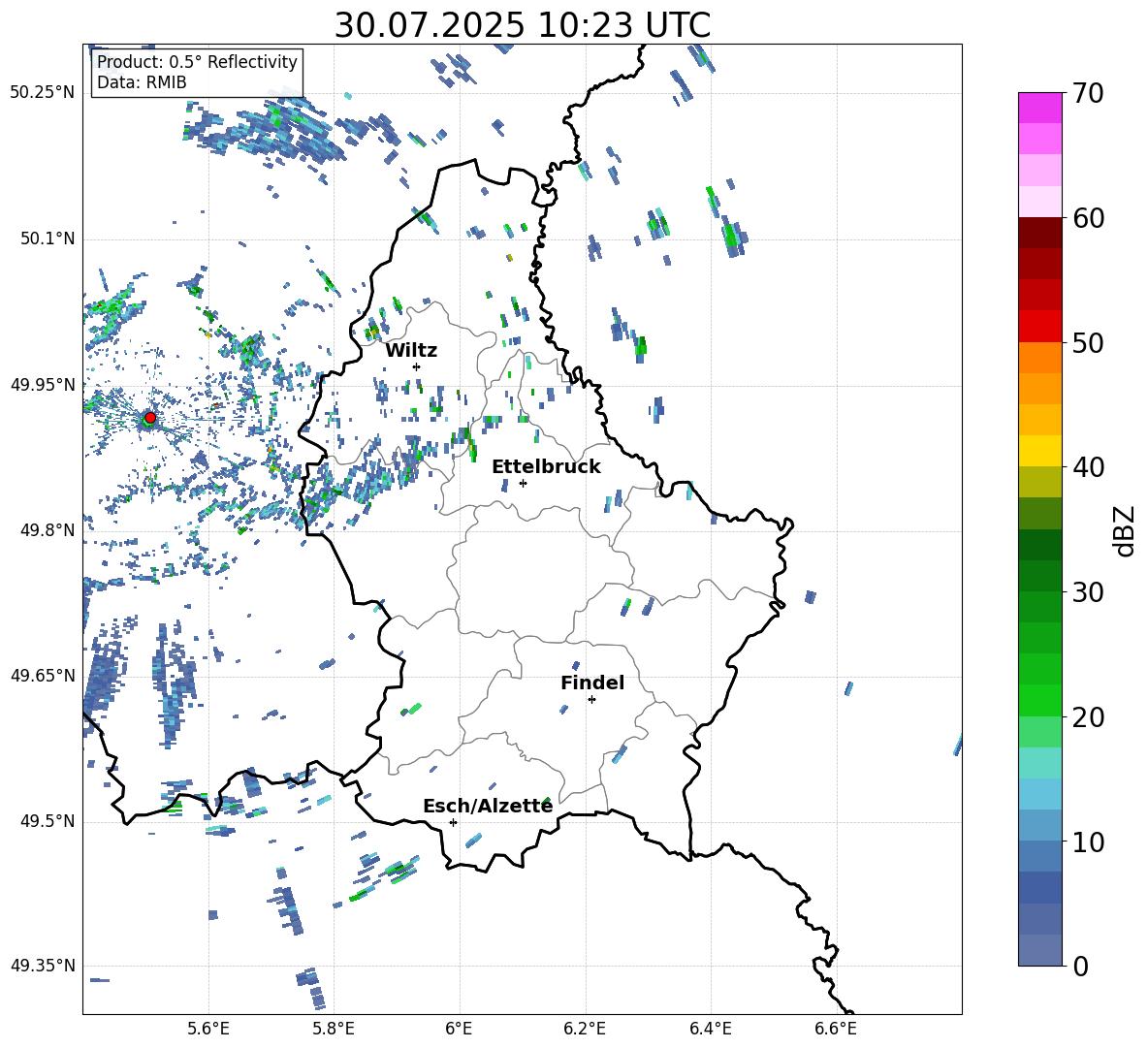Click the dark maroon colorbar segment below 60
Screen dimensions: 1148x1048
[1040, 233]
